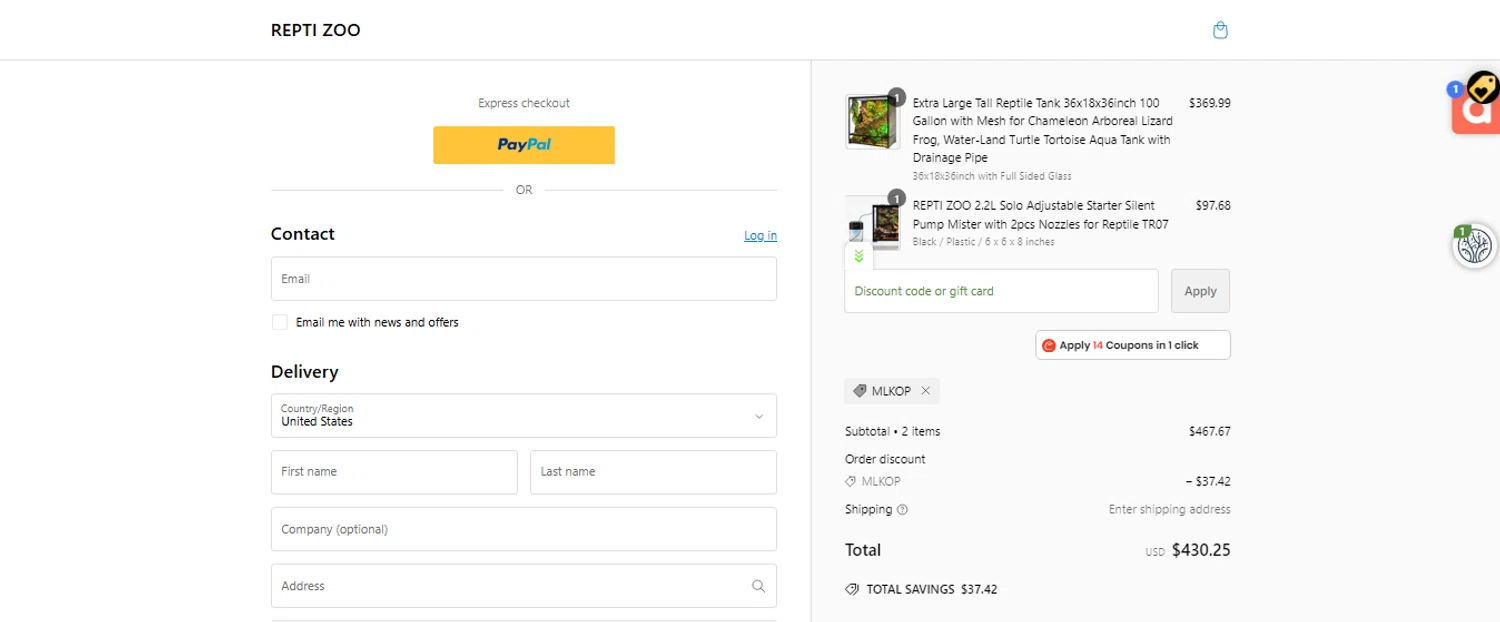Open the Country/Region dropdown
Viewport: 1500px width, 622px height.
coord(524,415)
